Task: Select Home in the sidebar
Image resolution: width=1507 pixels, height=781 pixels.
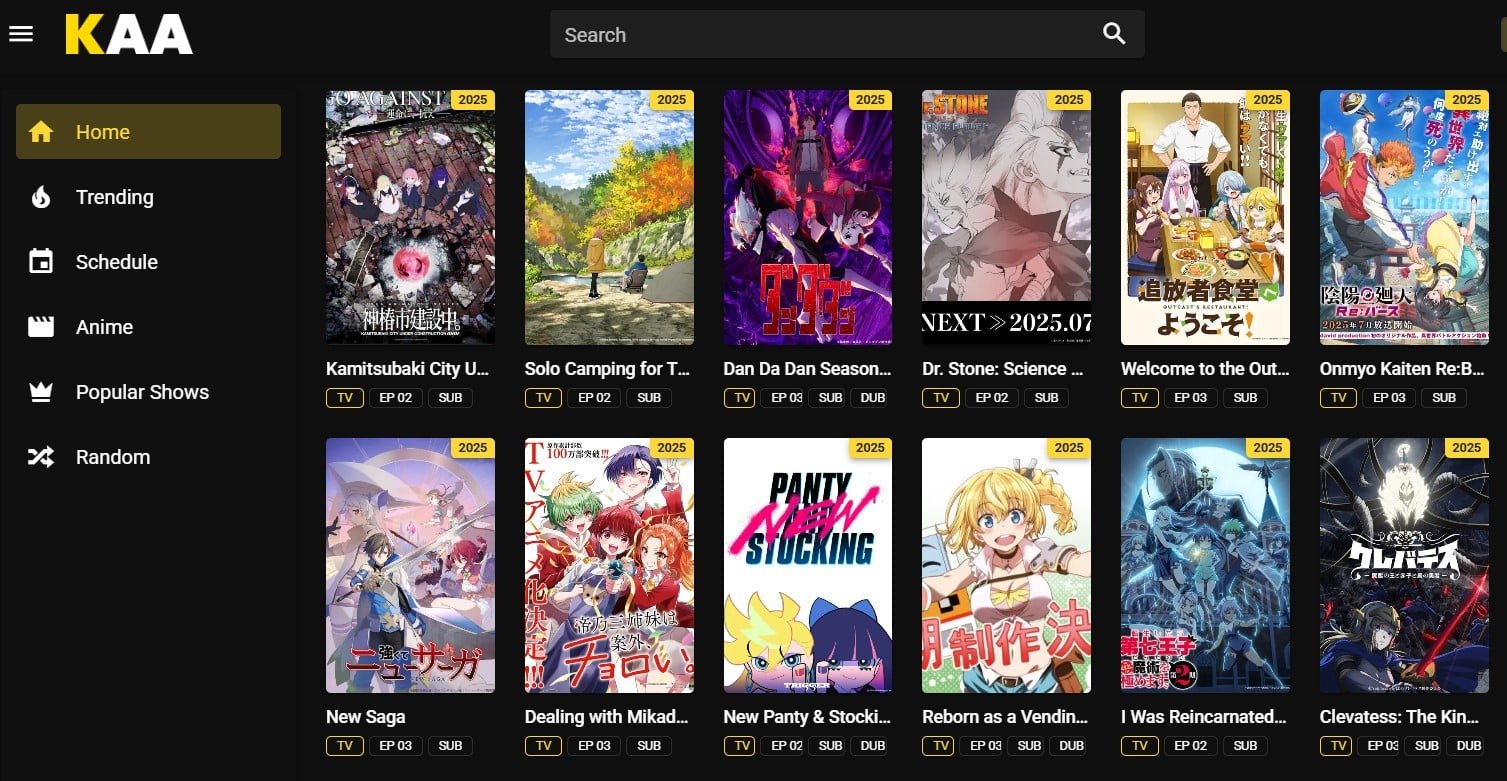Action: pos(148,131)
